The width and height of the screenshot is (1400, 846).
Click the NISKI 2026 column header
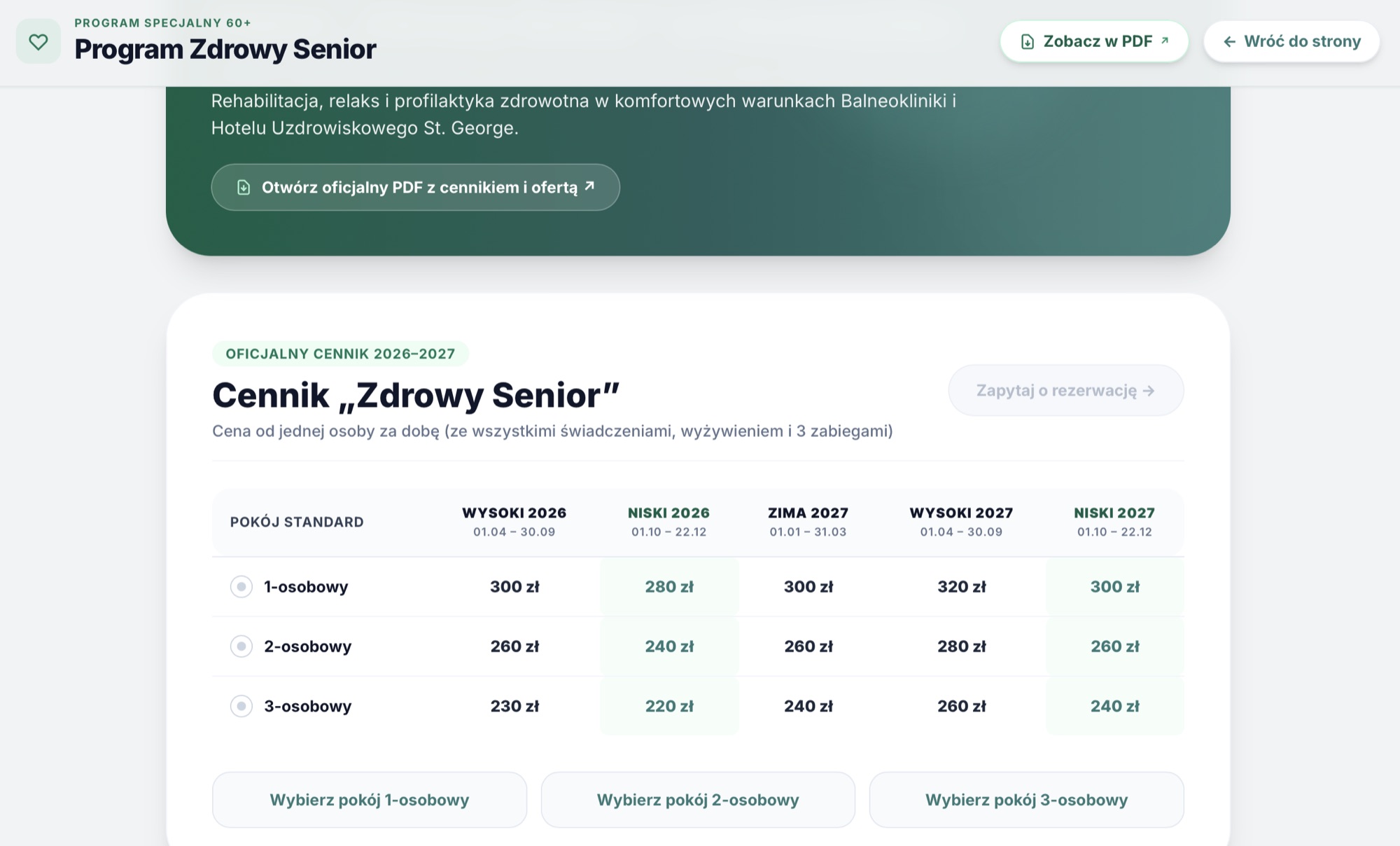(669, 522)
